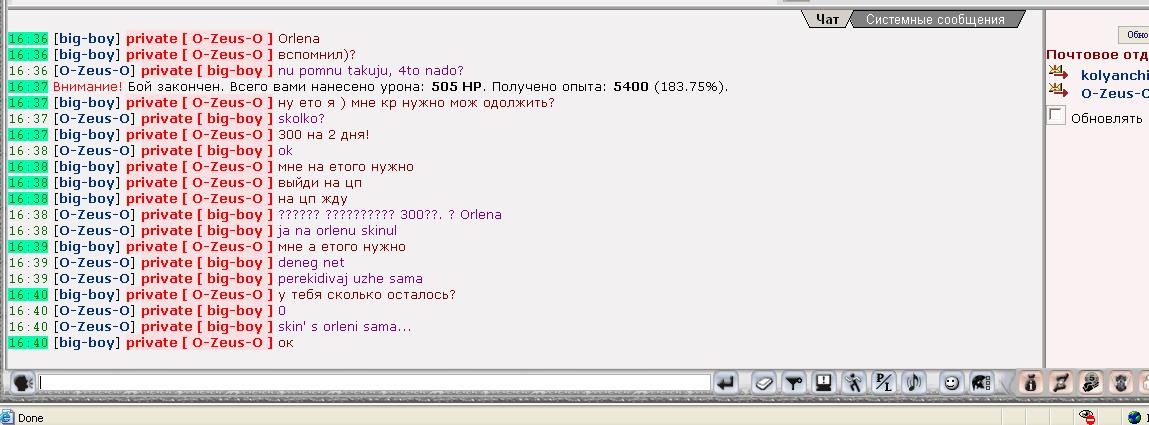Click [O-Zeus-O] on the '0' reply line
Screen dimensions: 1149x425
pos(95,311)
